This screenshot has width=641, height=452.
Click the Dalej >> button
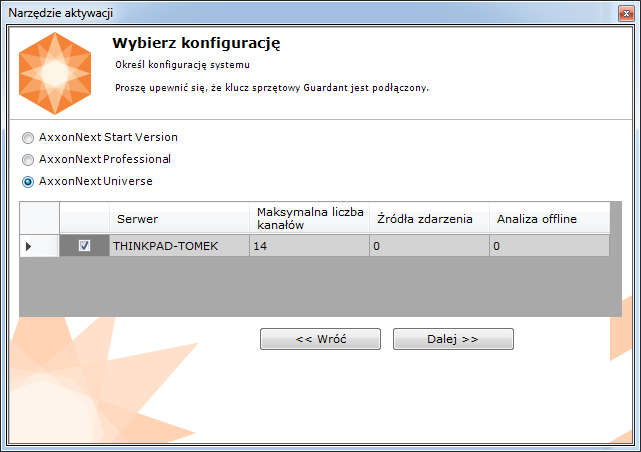pyautogui.click(x=453, y=339)
